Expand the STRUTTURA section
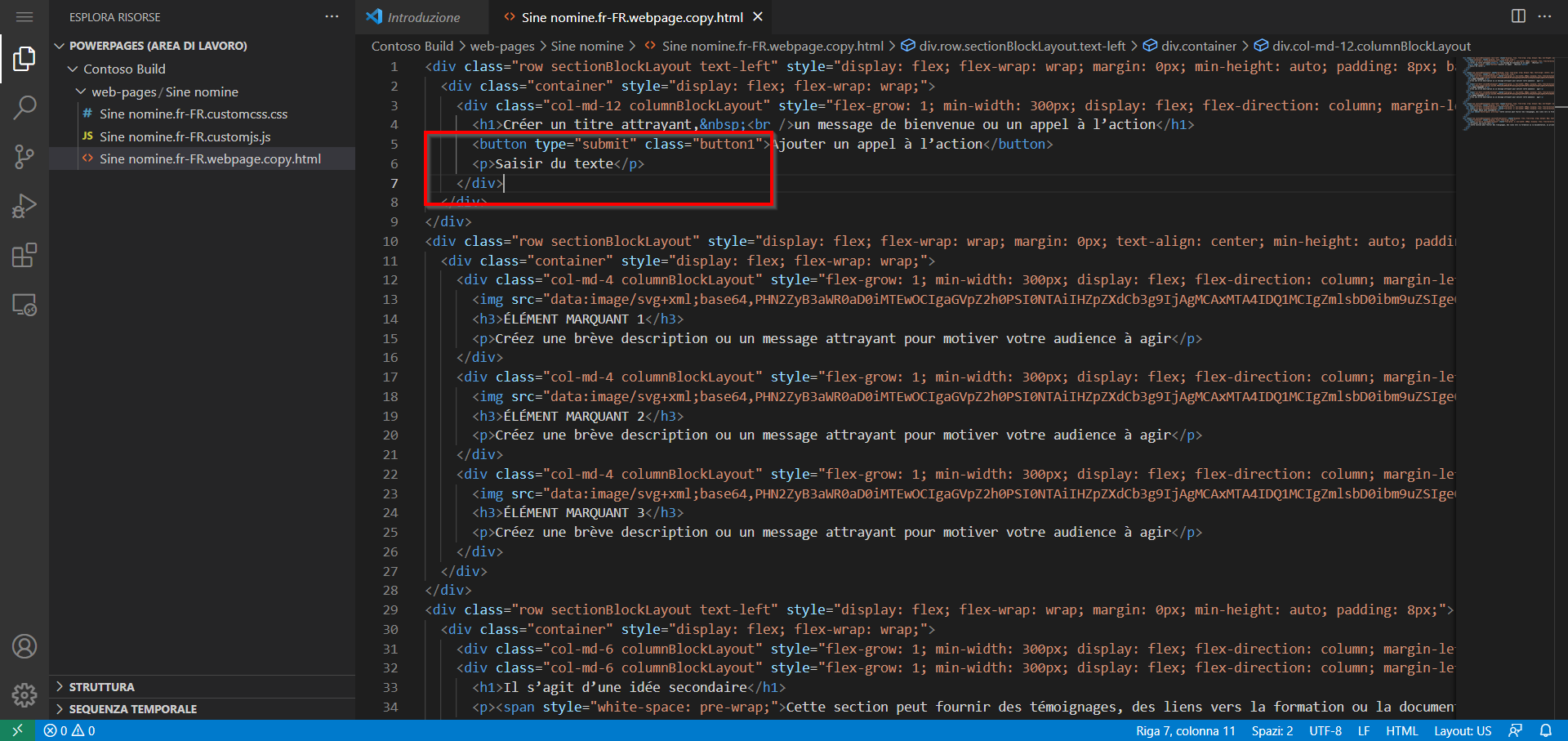The width and height of the screenshot is (1568, 741). pos(203,686)
